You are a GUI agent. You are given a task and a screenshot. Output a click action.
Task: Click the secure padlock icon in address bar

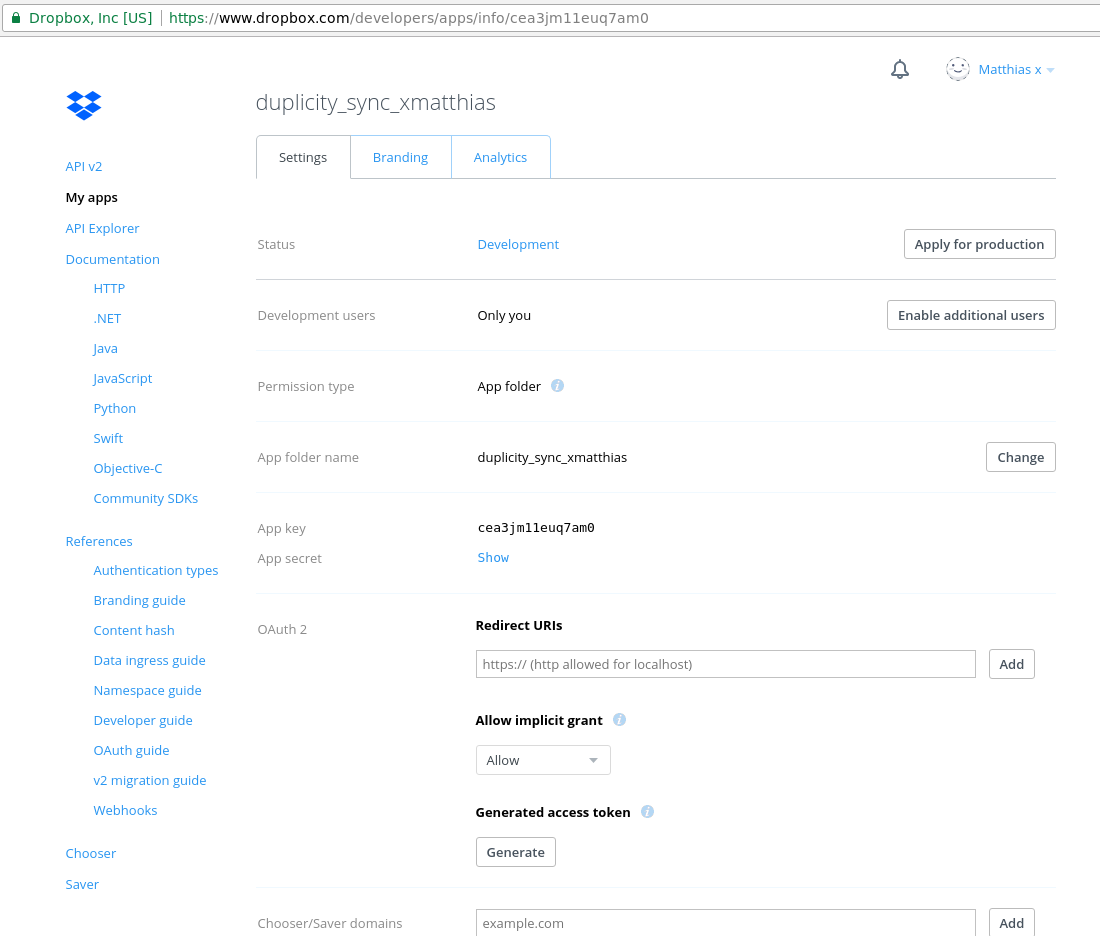[15, 18]
